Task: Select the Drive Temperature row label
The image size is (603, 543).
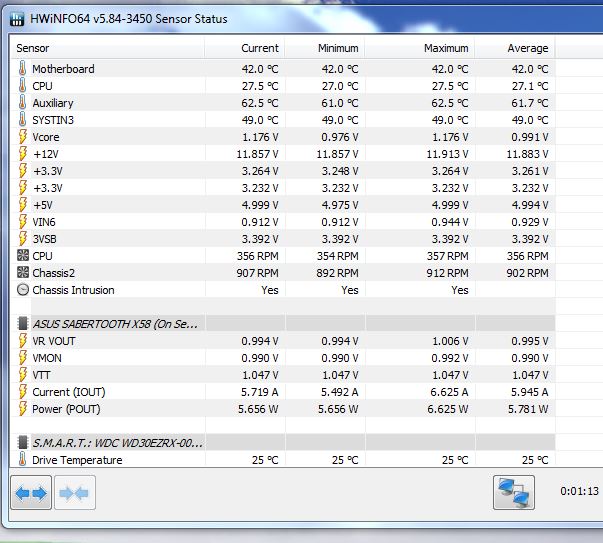Action: [x=77, y=460]
